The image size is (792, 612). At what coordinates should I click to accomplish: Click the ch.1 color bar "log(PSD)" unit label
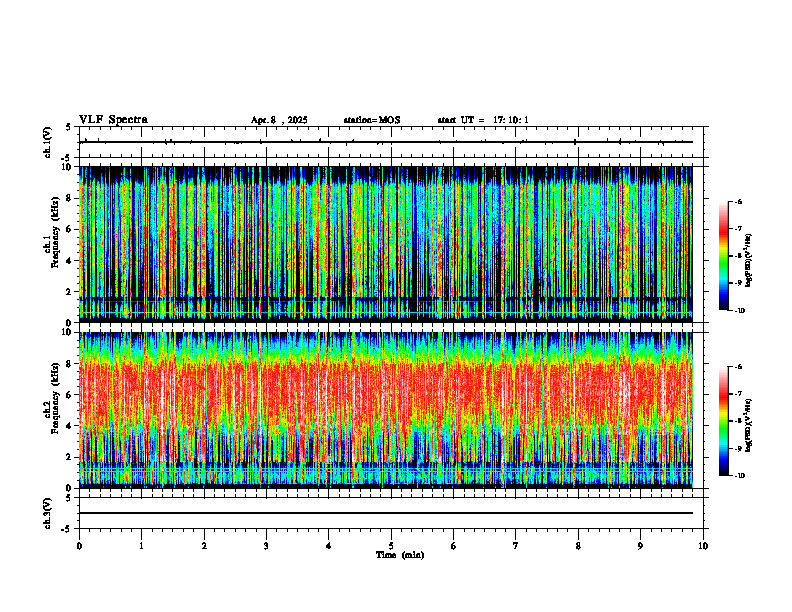[749, 261]
